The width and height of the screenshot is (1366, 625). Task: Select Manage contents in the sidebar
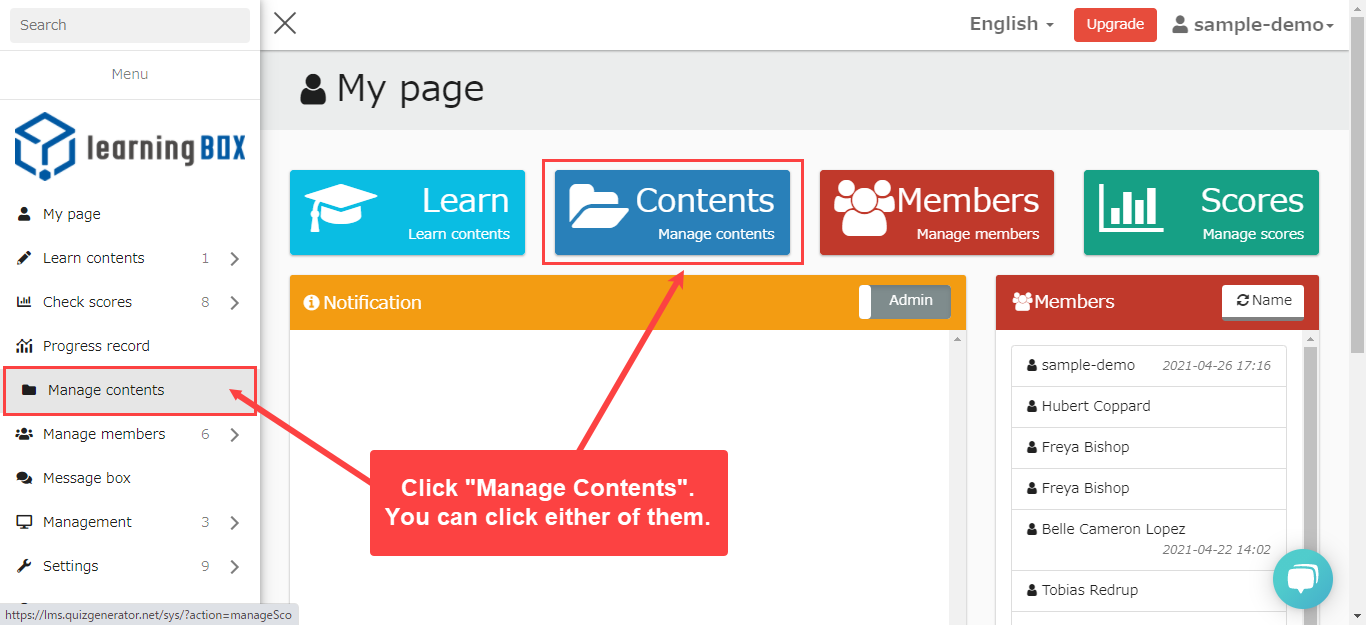pyautogui.click(x=106, y=390)
